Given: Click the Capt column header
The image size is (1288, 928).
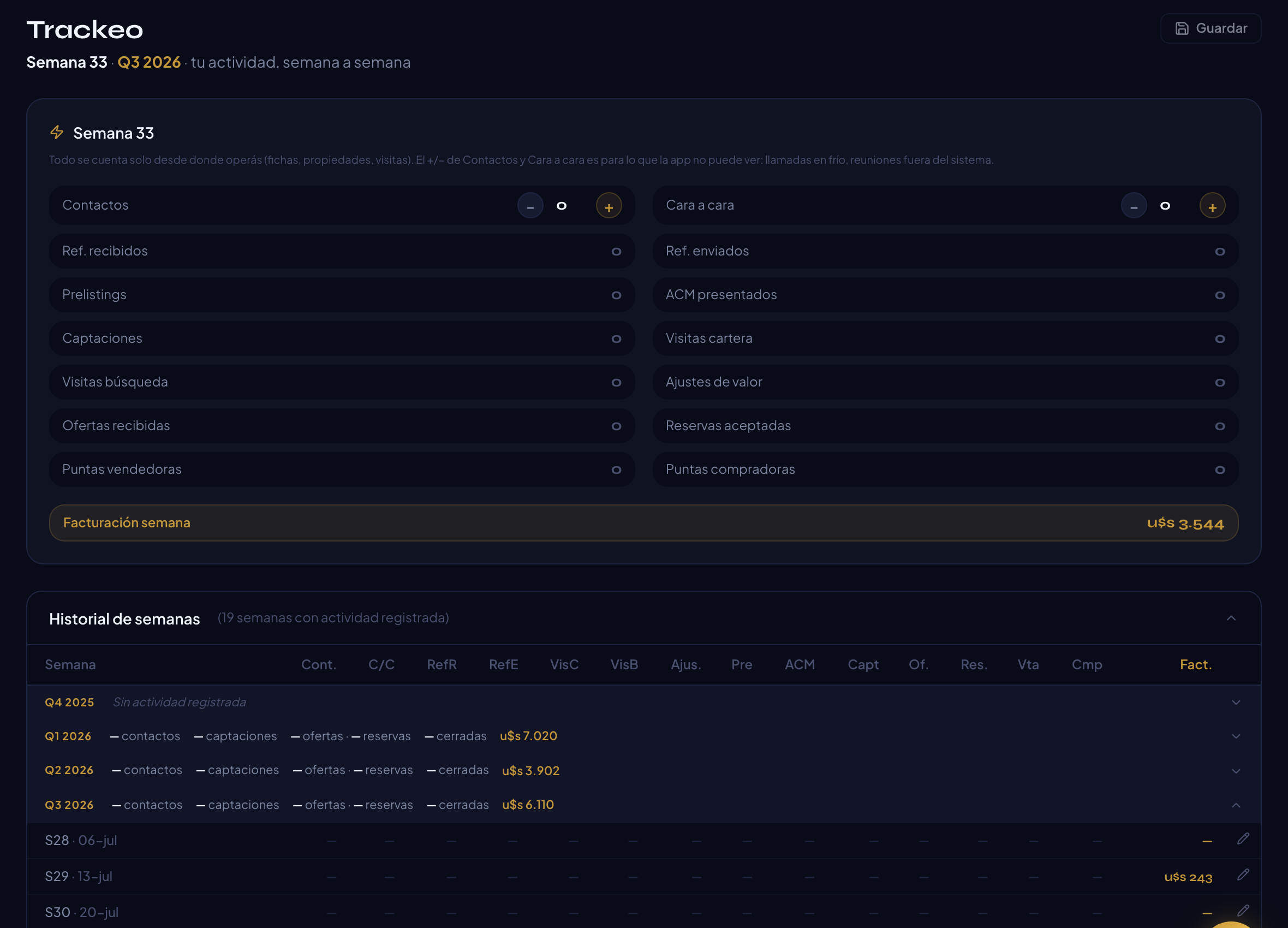Looking at the screenshot, I should pos(863,664).
